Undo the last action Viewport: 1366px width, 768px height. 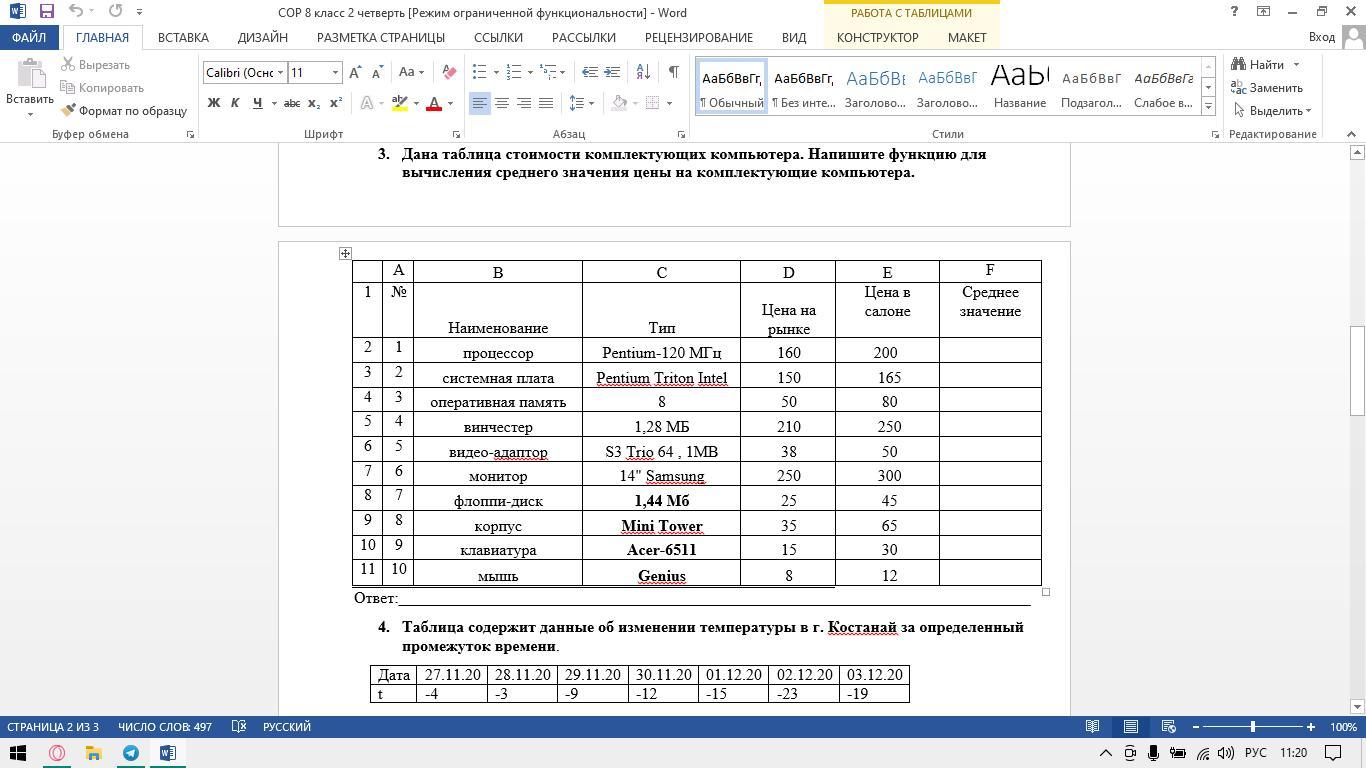click(76, 12)
